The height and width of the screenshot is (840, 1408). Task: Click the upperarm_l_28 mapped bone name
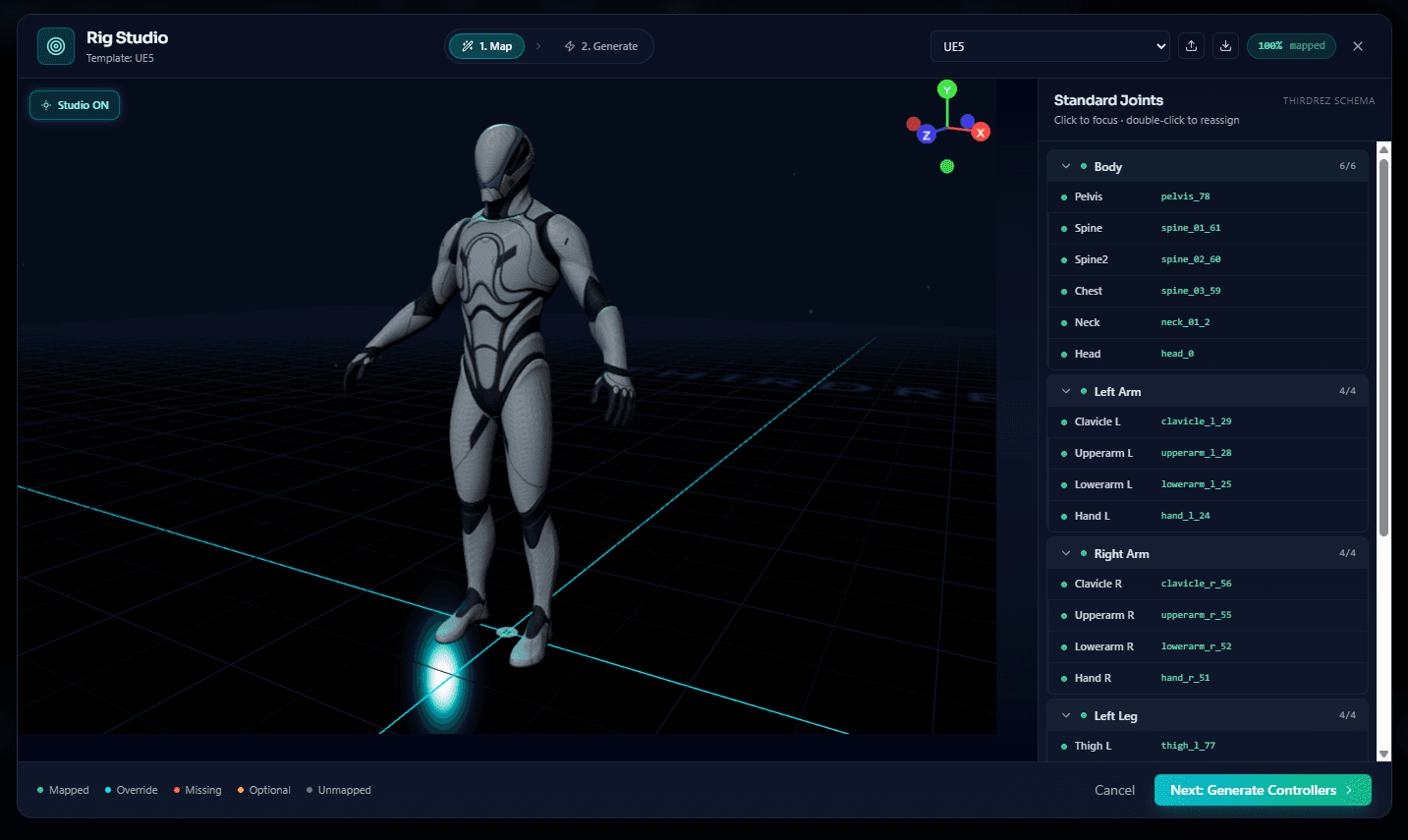coord(1196,453)
